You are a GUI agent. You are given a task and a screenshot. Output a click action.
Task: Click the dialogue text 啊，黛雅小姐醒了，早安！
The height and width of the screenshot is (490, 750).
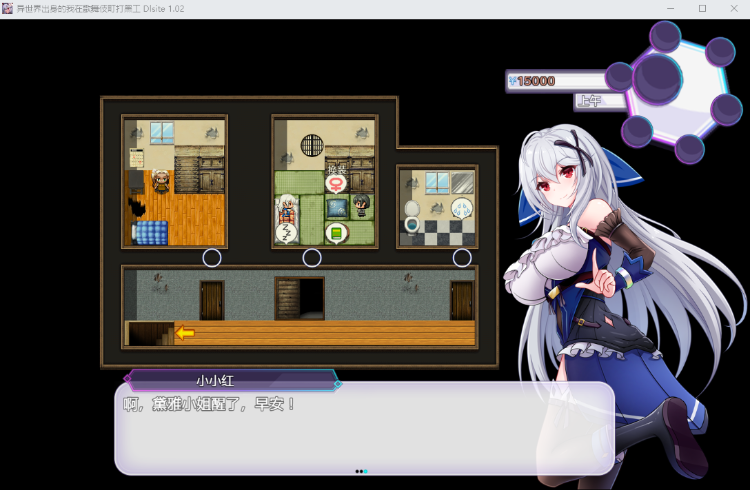209,405
